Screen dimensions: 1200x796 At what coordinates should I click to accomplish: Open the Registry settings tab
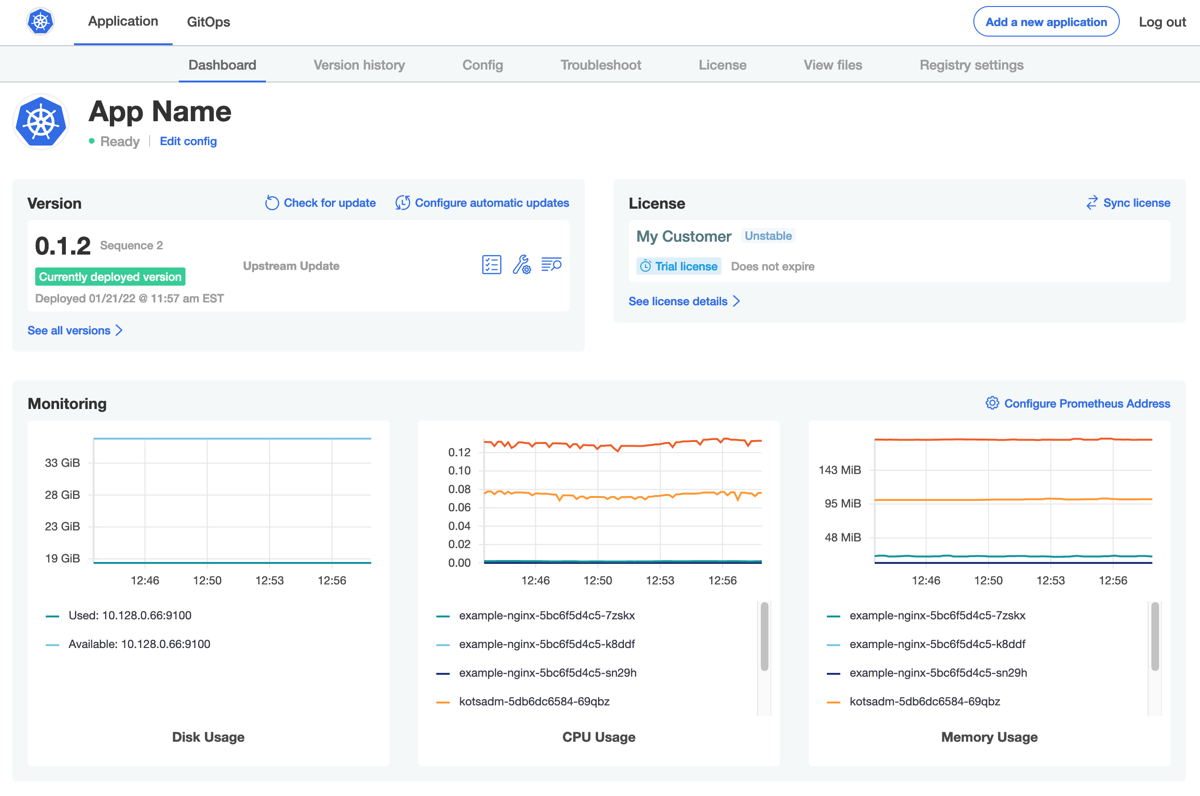(971, 64)
